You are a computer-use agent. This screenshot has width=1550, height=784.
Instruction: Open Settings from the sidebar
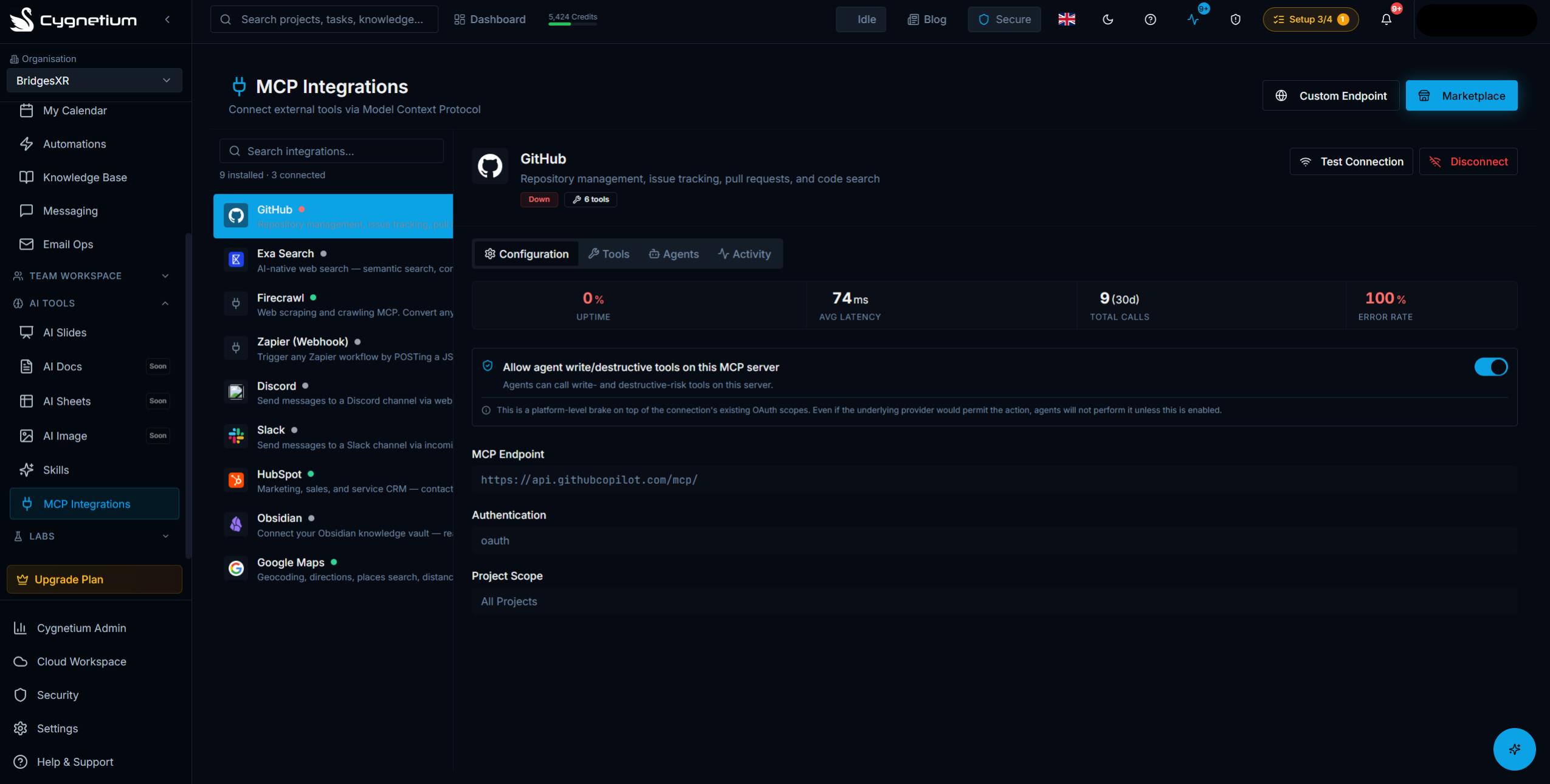point(94,728)
